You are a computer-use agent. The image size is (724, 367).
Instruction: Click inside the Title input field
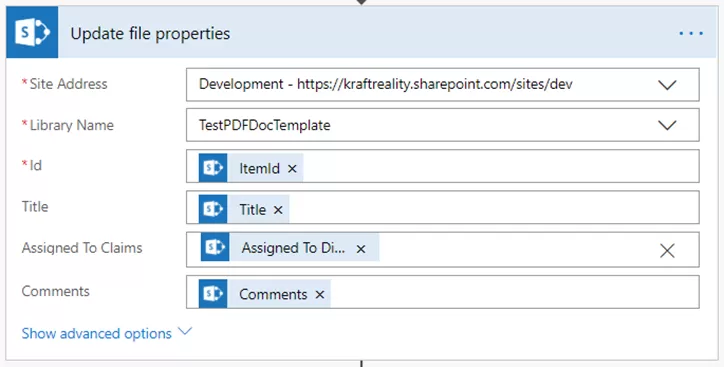[x=443, y=207]
